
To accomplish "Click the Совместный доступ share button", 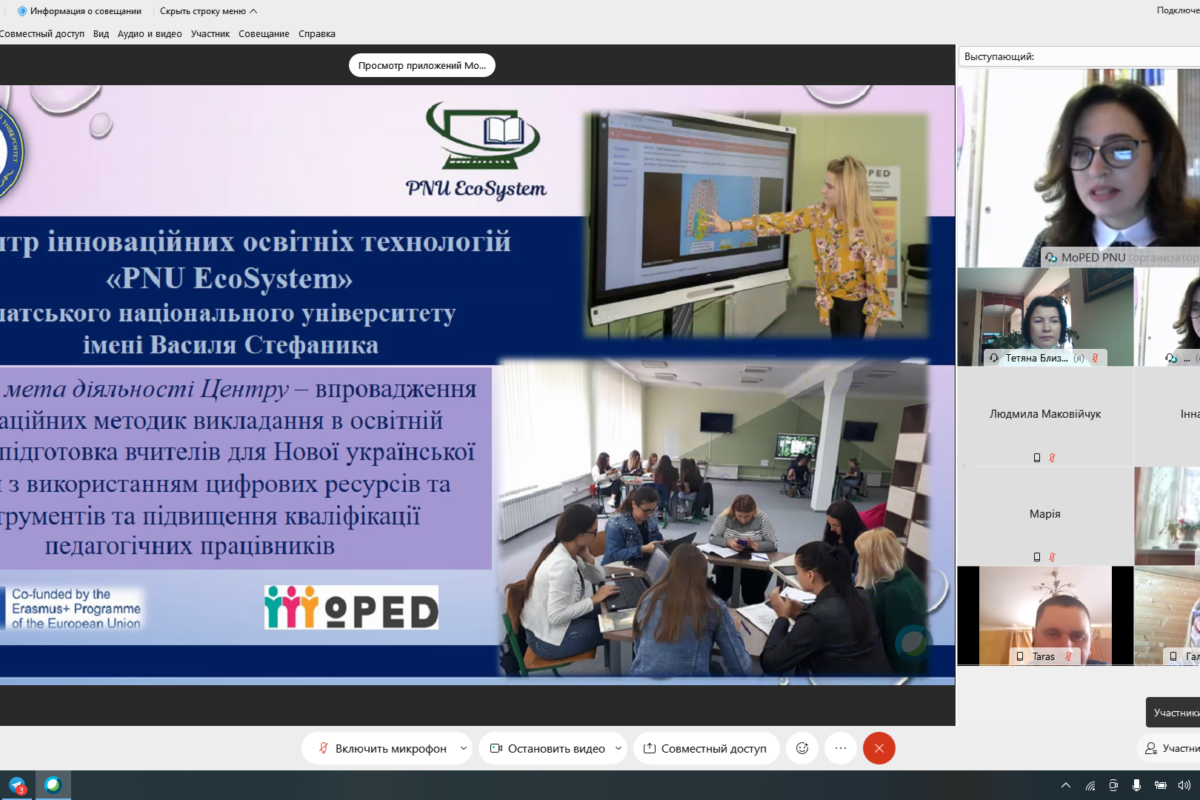I will 704,748.
